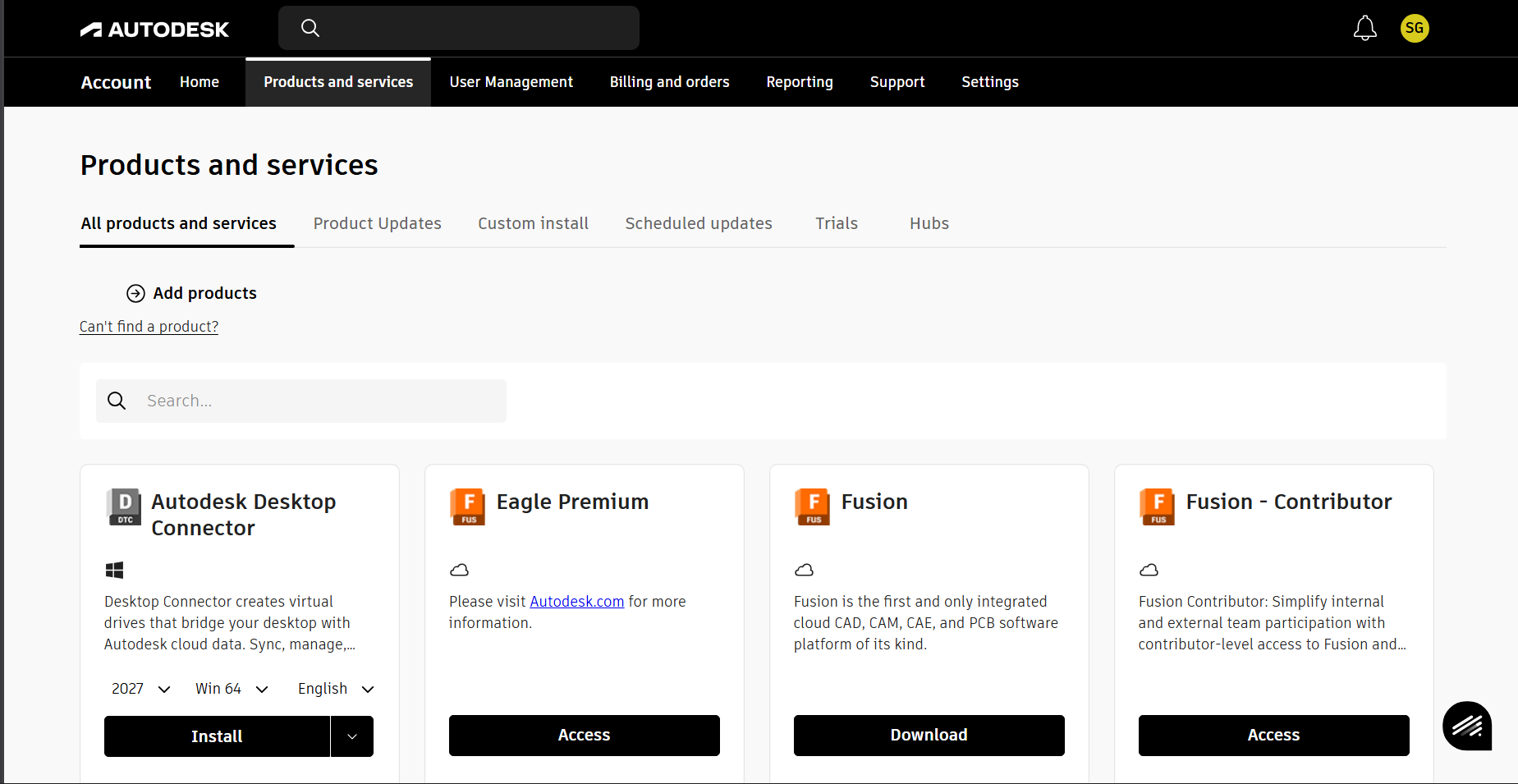Open the Support menu
Image resolution: width=1518 pixels, height=784 pixels.
(897, 82)
